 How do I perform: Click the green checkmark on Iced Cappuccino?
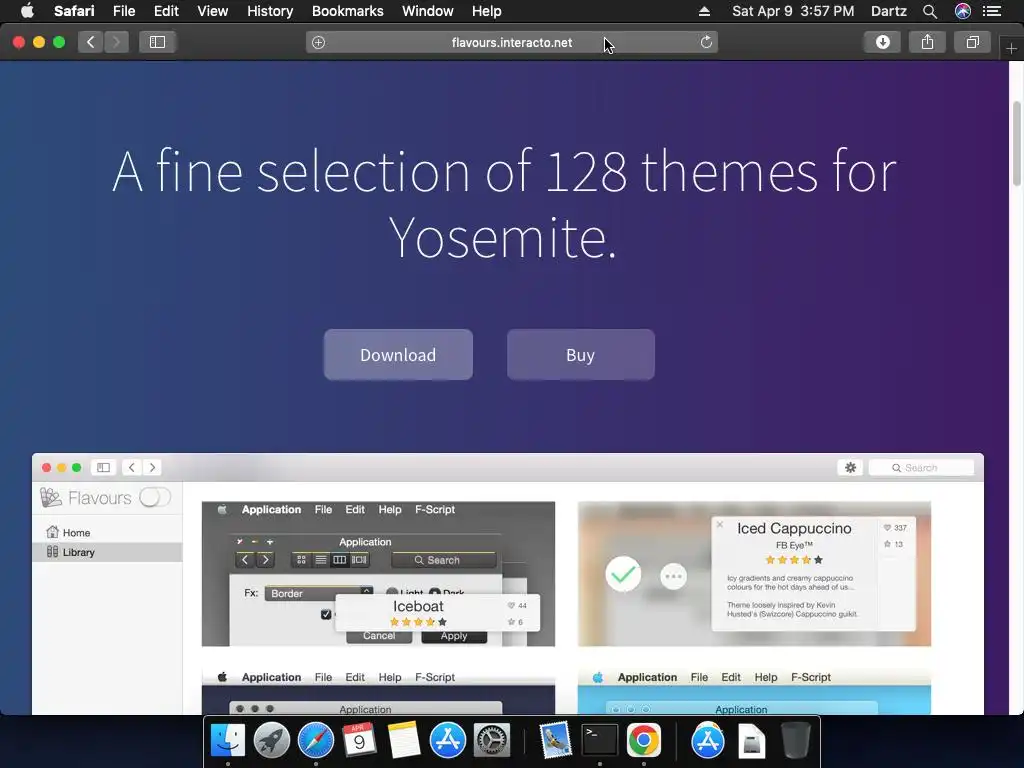click(x=623, y=574)
